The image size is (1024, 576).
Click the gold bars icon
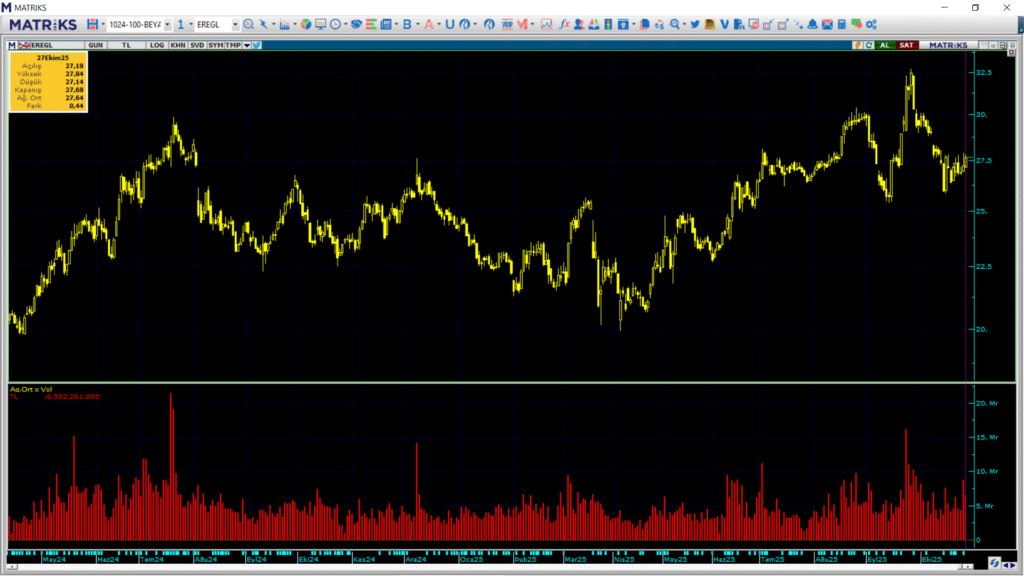coord(710,24)
